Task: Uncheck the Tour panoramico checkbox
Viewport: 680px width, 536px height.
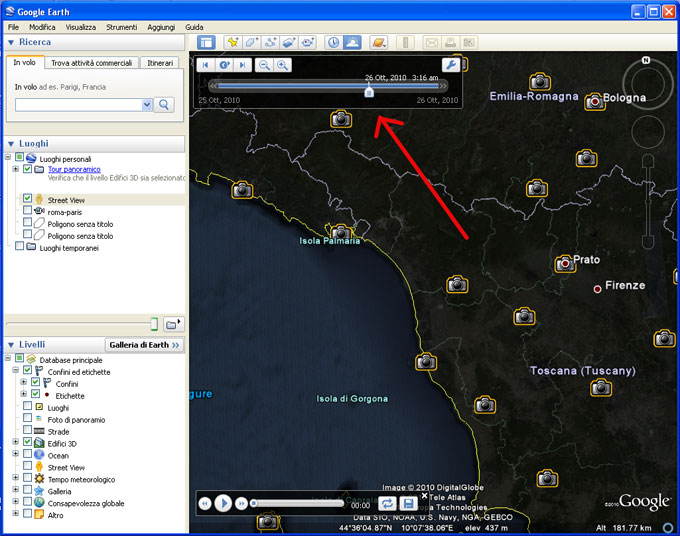Action: (x=27, y=169)
